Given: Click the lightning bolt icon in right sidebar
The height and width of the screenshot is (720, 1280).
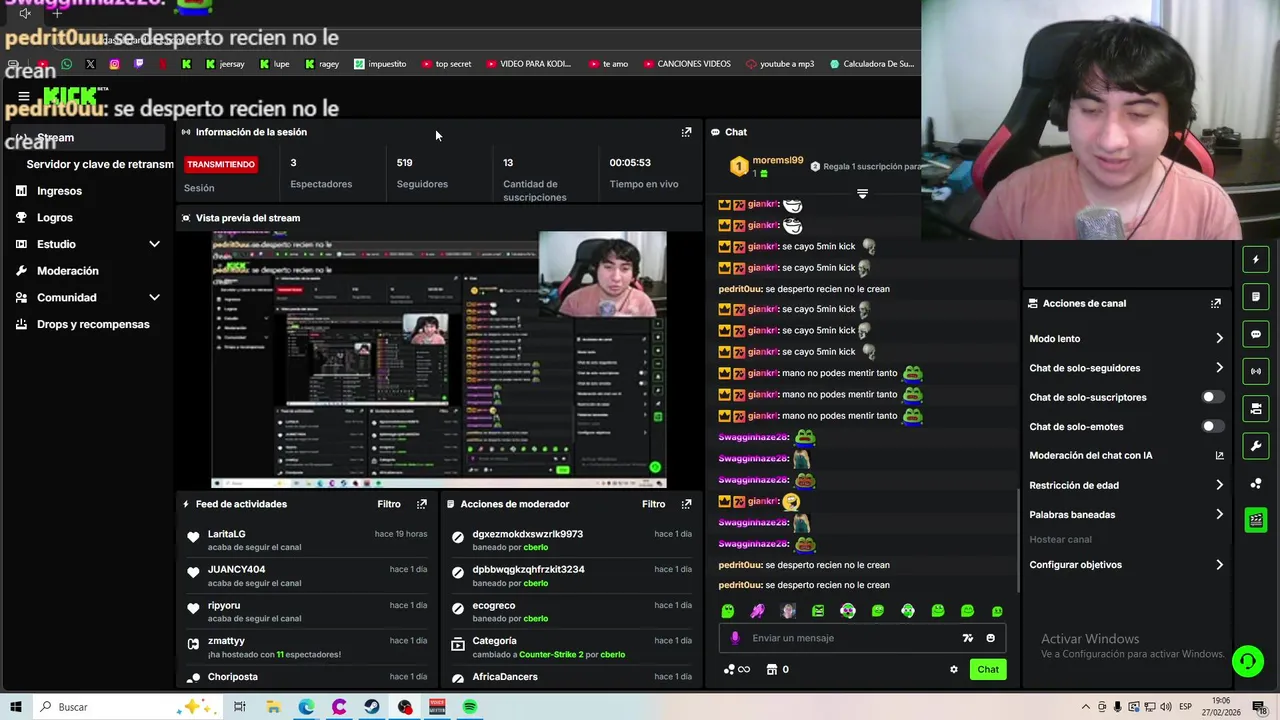Looking at the screenshot, I should pyautogui.click(x=1256, y=260).
